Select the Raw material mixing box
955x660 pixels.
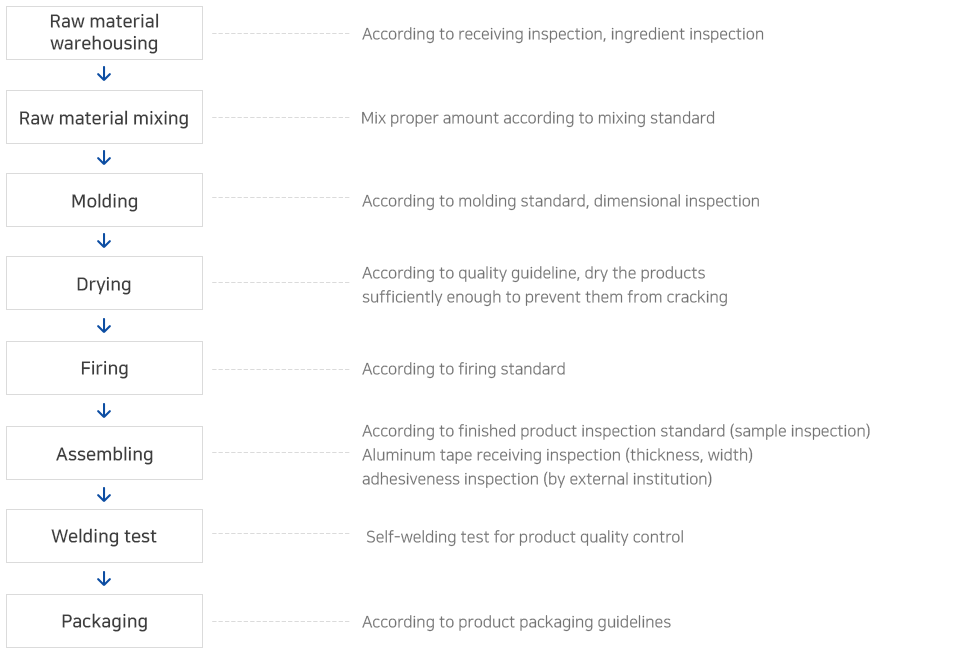[x=105, y=118]
